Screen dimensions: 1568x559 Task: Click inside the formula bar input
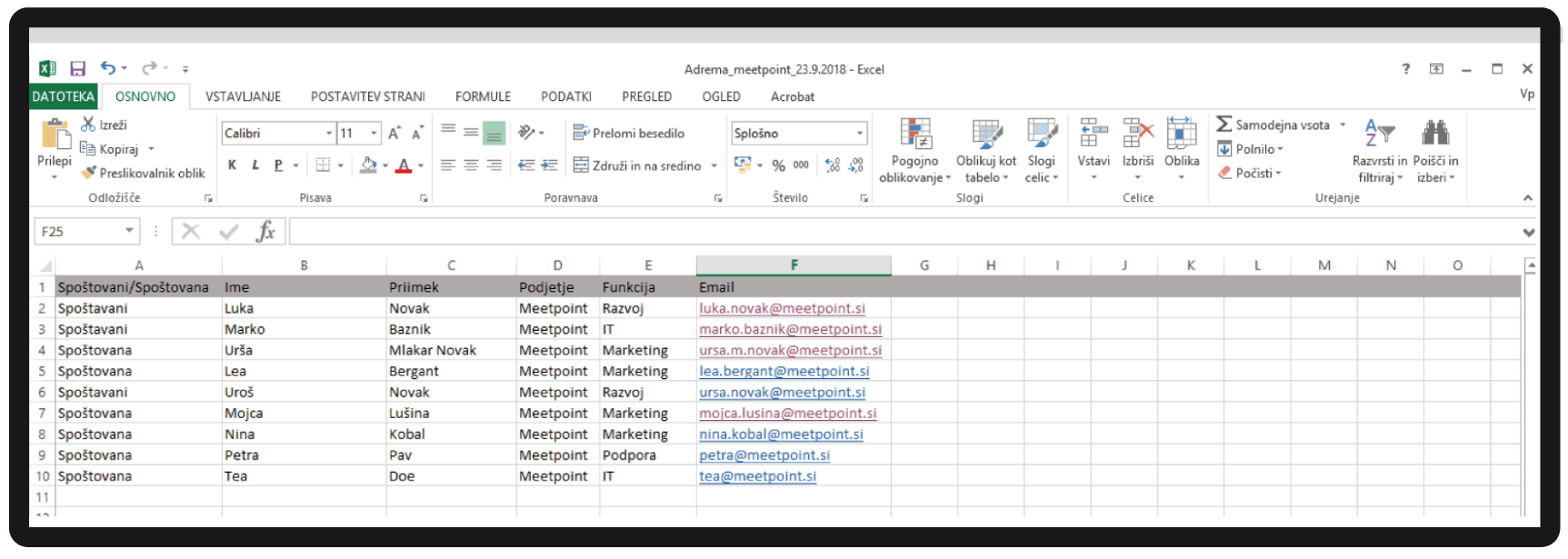(x=900, y=232)
